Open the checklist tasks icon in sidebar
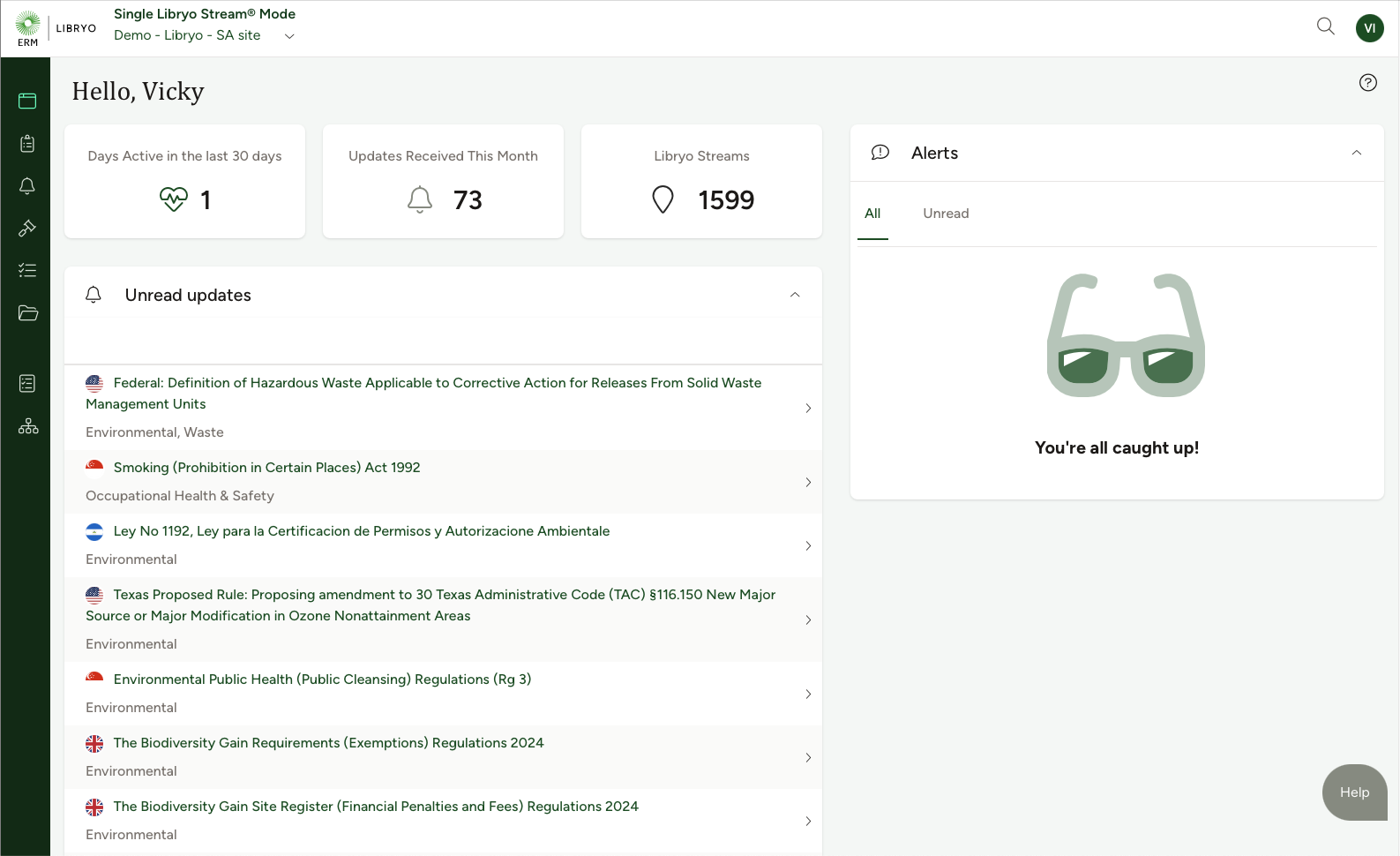 [27, 271]
